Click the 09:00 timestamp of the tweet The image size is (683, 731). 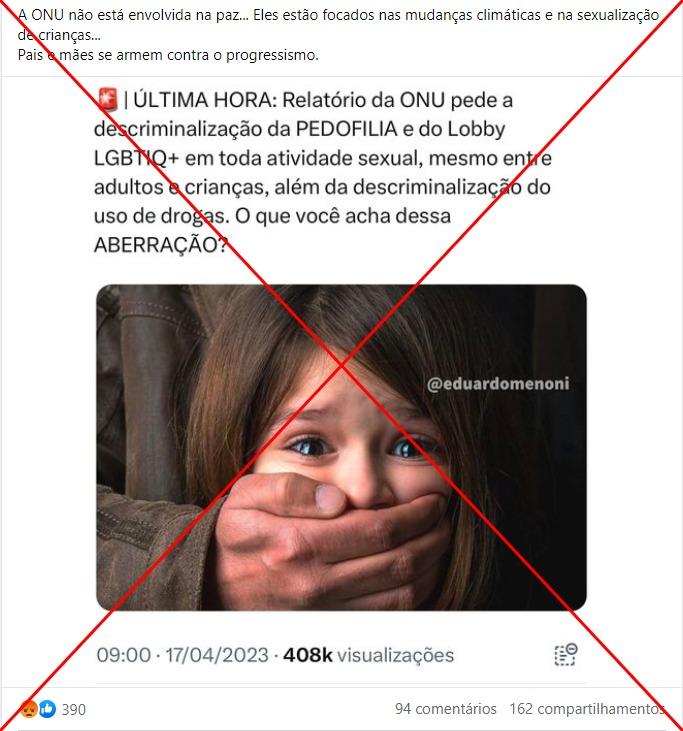(124, 655)
